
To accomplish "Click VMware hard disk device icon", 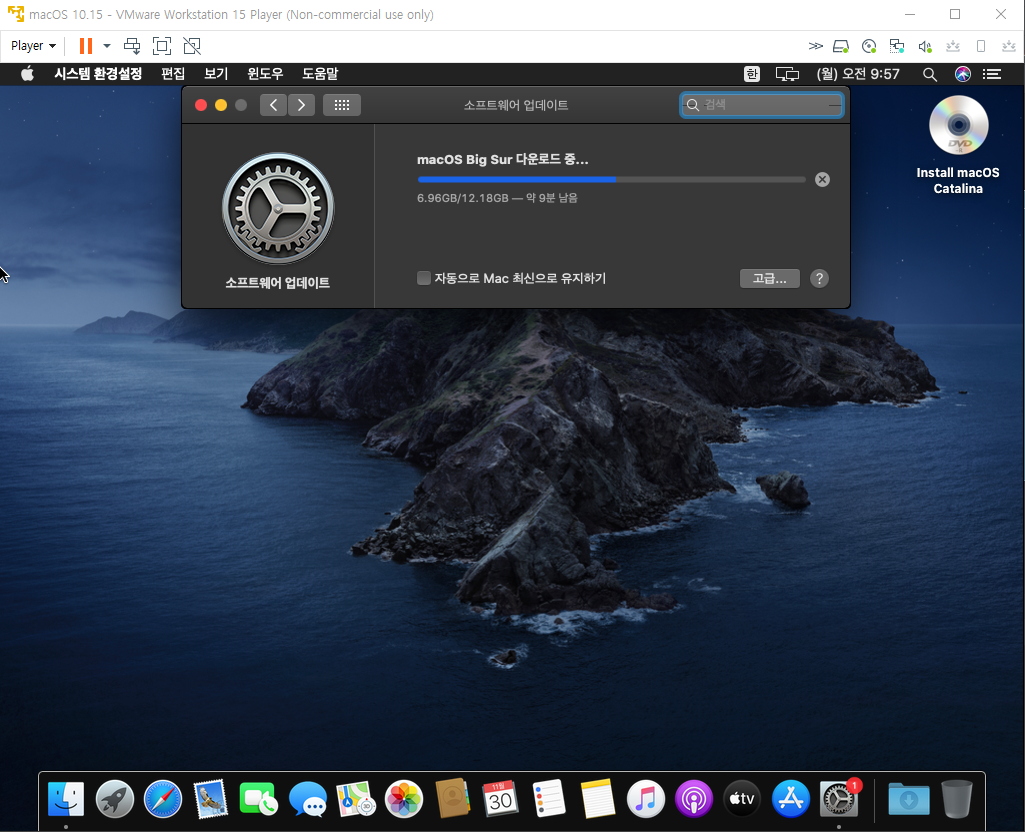I will 841,46.
